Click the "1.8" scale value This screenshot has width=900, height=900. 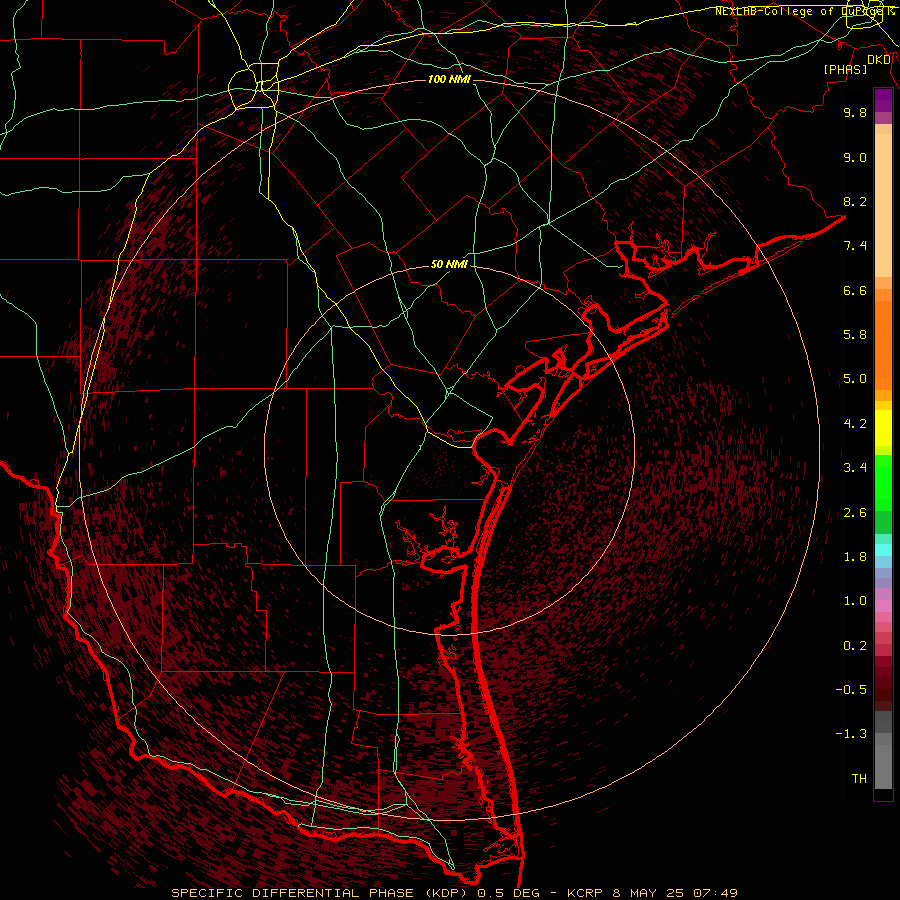pos(855,557)
